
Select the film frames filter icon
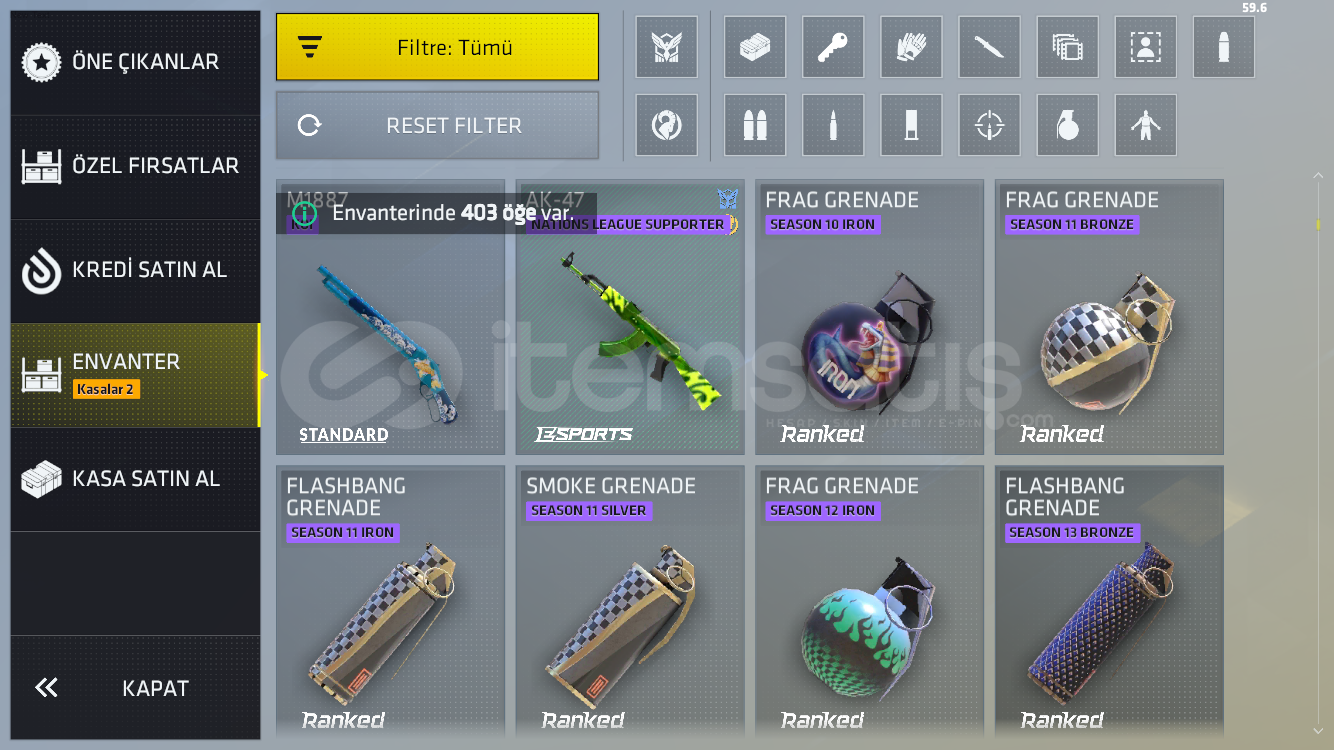pyautogui.click(x=1067, y=47)
